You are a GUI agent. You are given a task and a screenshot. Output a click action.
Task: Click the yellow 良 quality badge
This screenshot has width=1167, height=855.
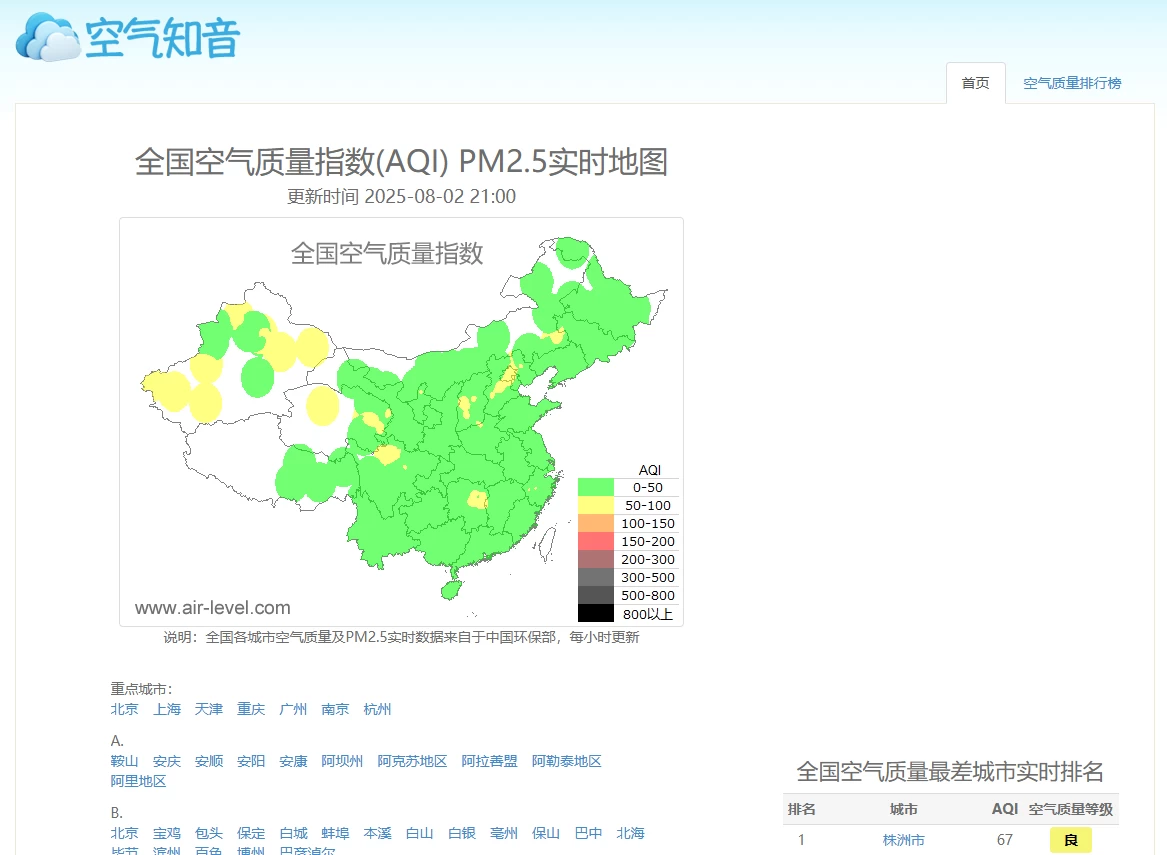click(x=1070, y=841)
